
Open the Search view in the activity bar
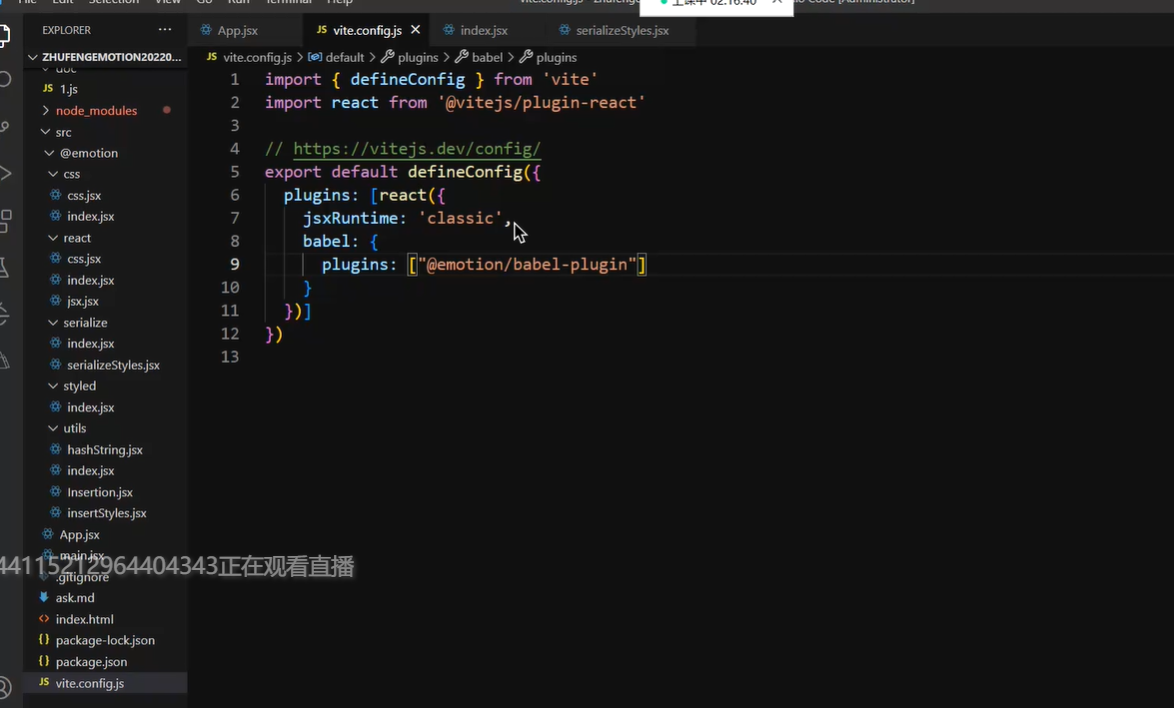5,79
